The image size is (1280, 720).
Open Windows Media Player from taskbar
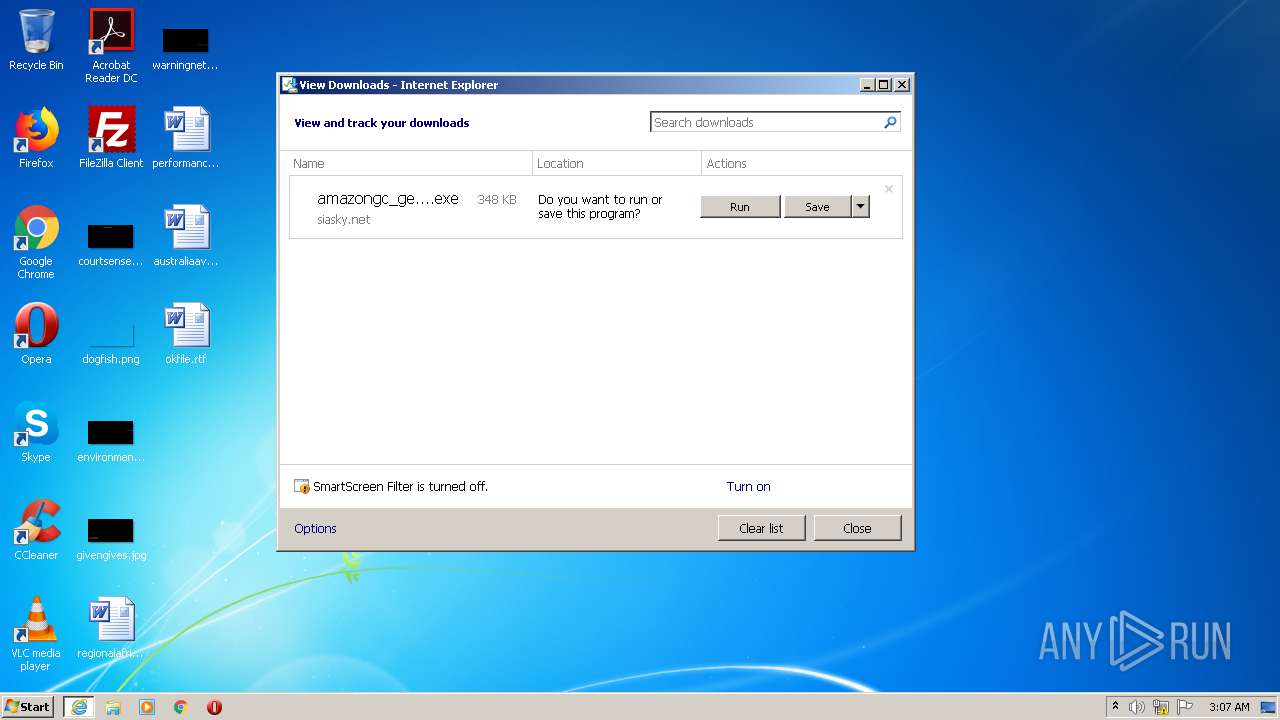147,707
